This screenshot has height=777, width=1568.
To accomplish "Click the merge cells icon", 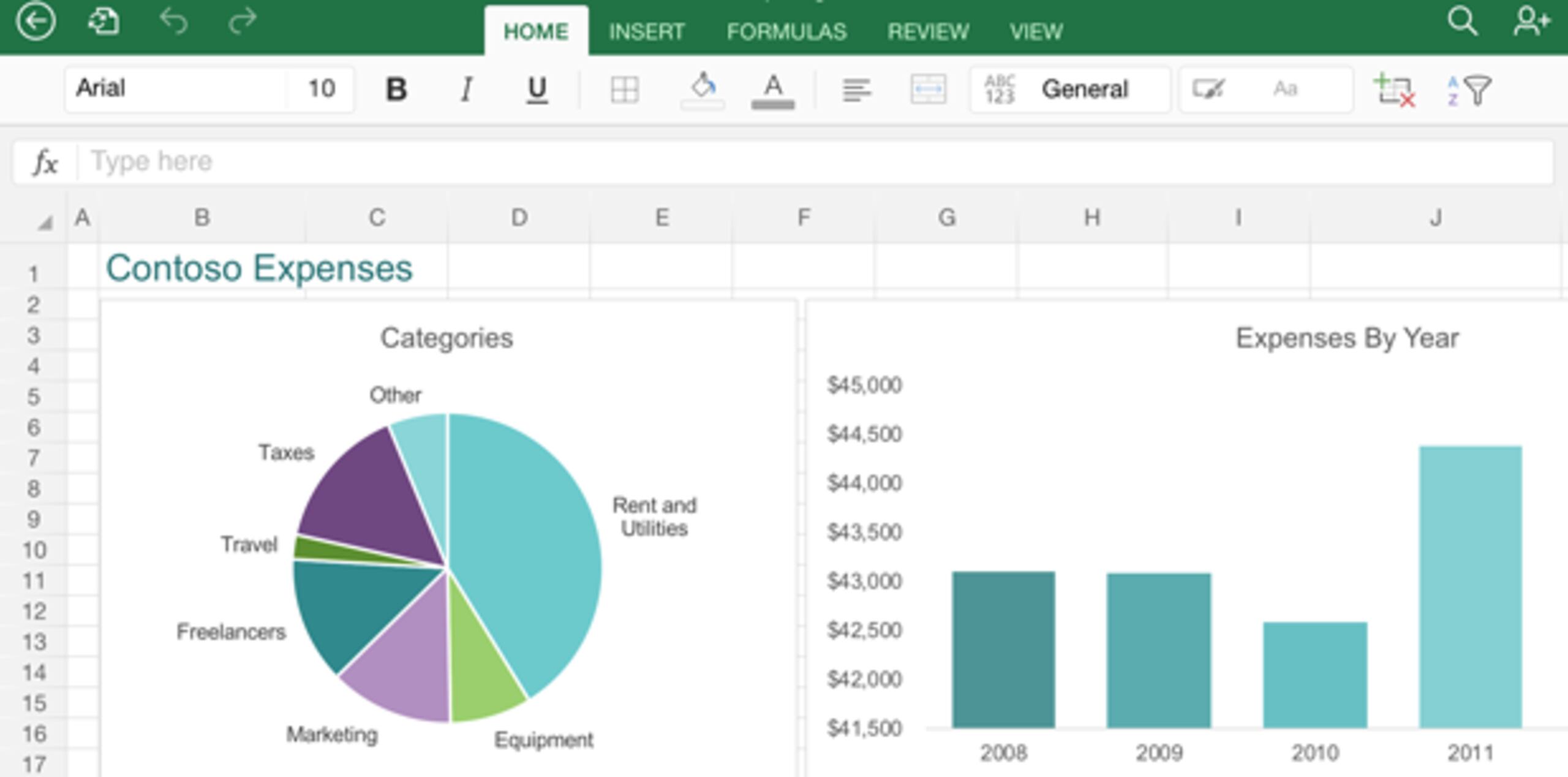I will point(929,89).
